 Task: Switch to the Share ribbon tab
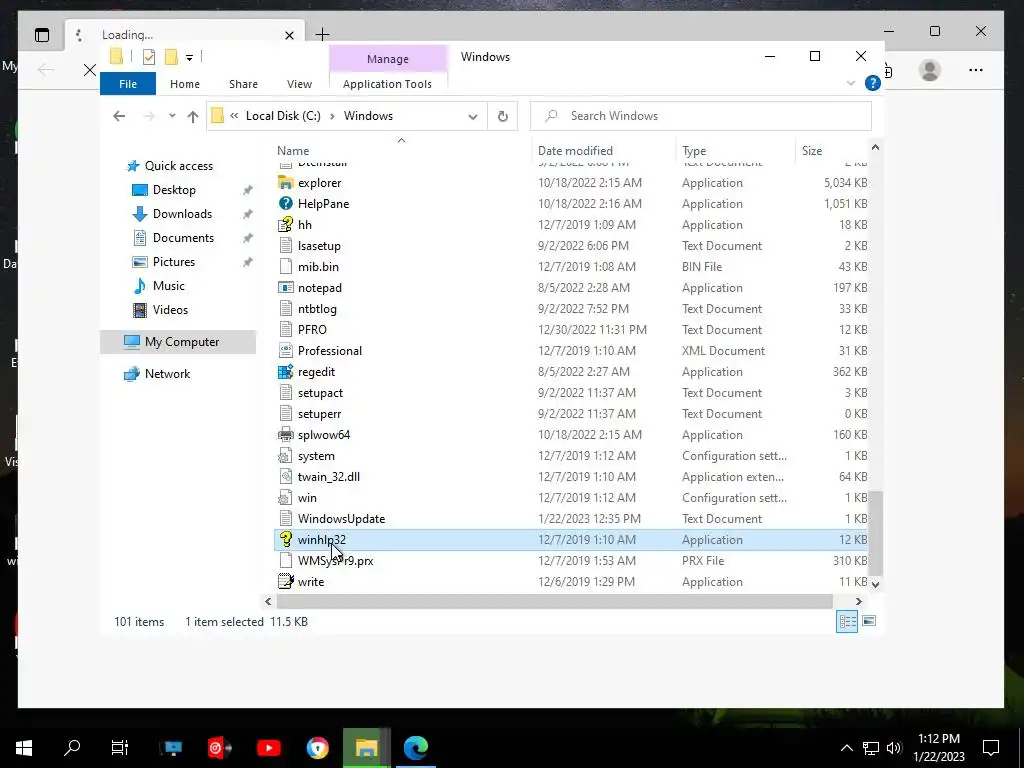tap(243, 84)
